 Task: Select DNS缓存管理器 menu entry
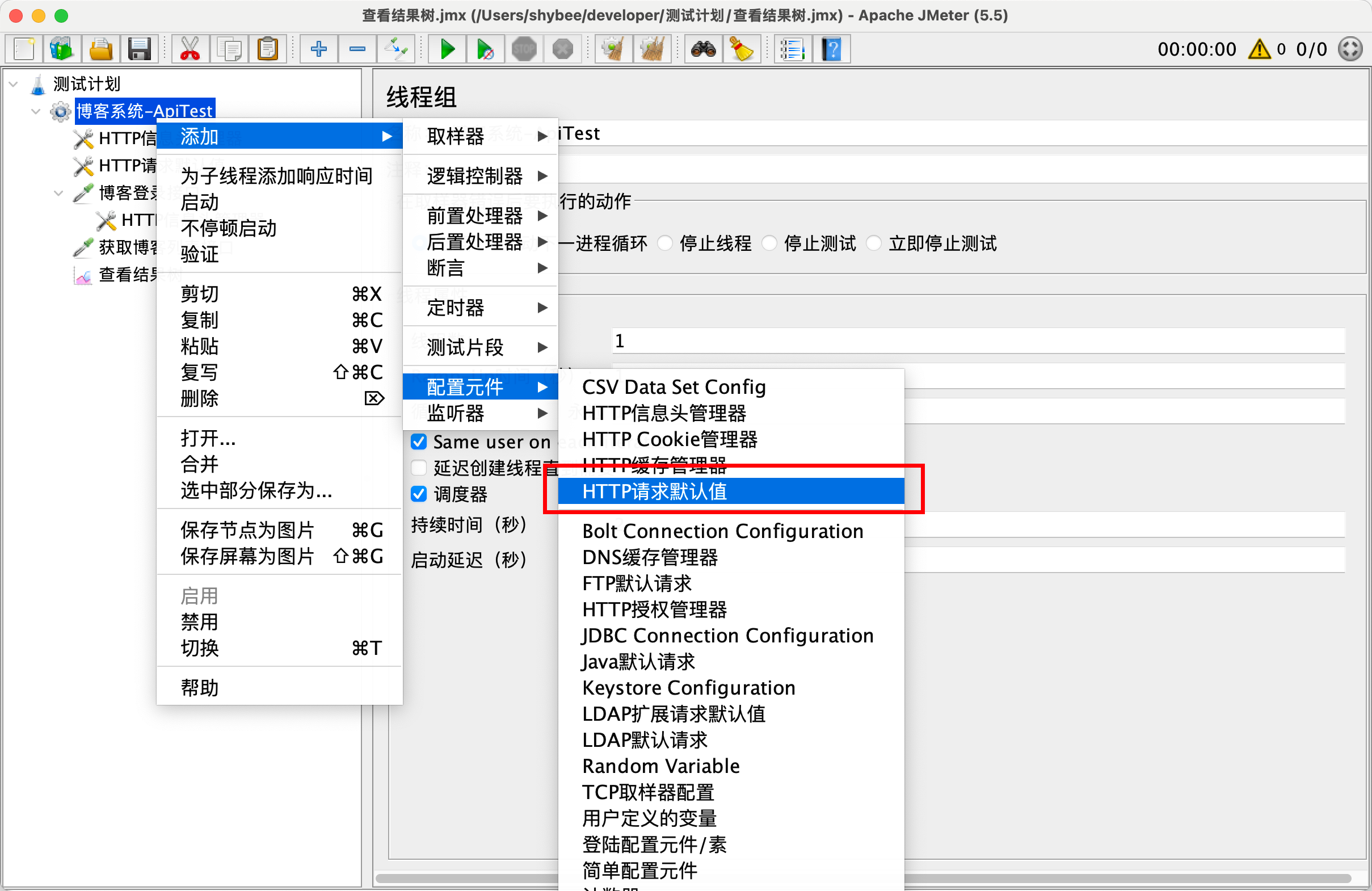point(731,557)
